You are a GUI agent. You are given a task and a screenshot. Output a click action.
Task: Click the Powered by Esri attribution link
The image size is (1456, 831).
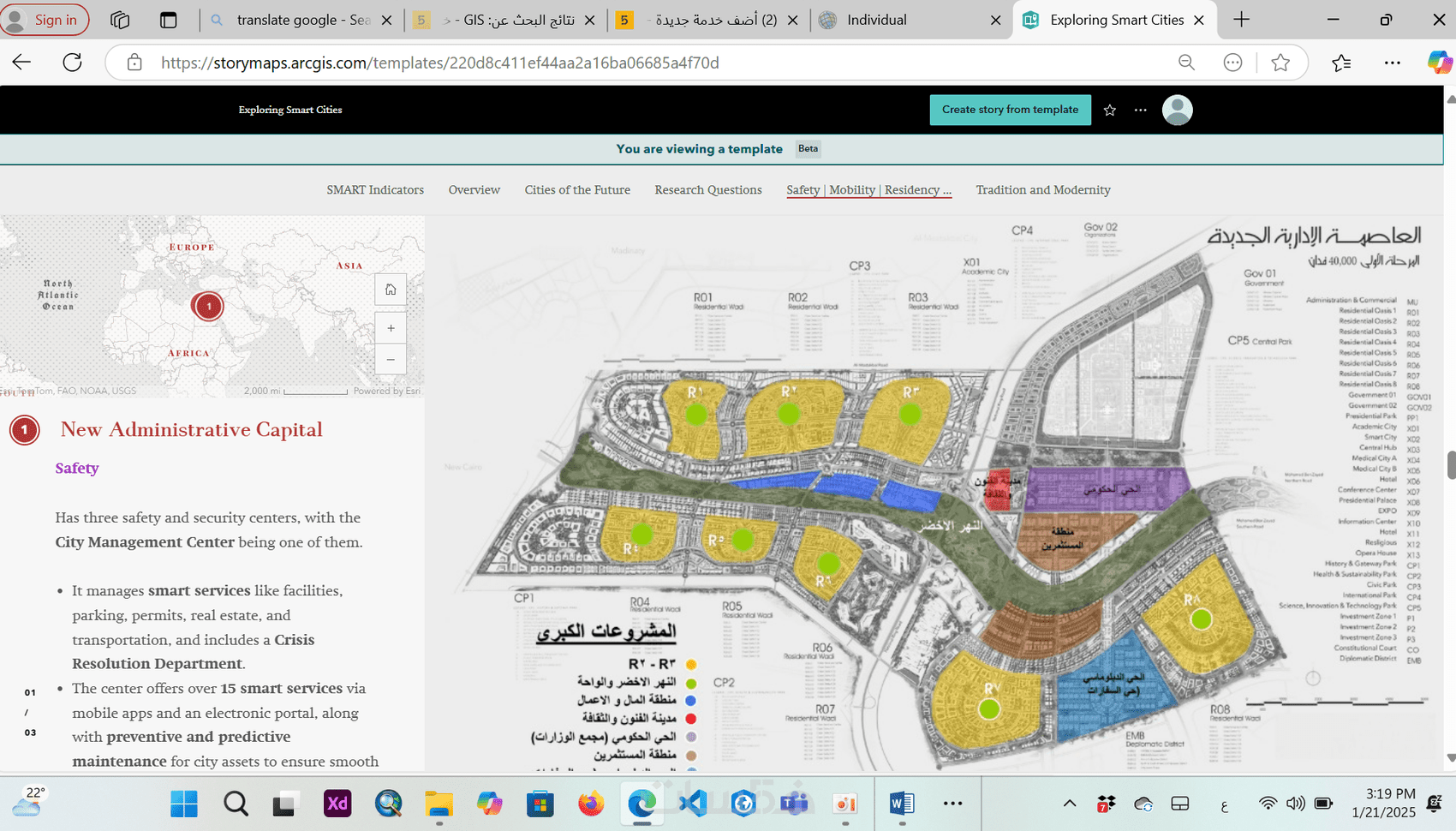387,392
